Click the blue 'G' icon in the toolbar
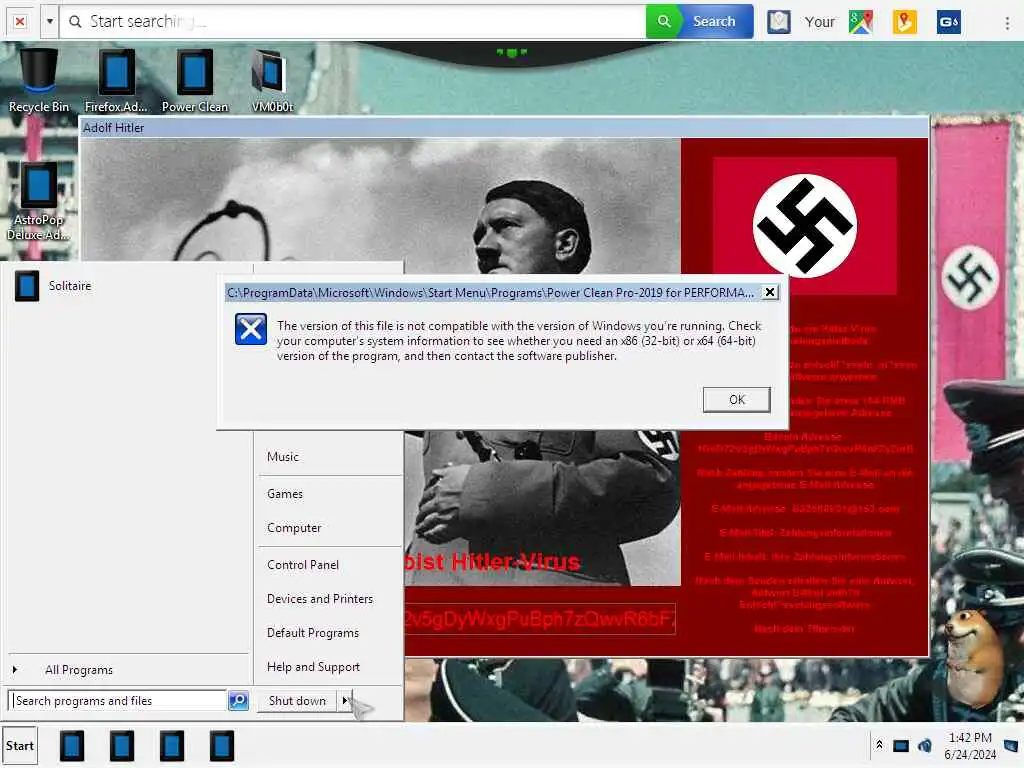The height and width of the screenshot is (768, 1024). pyautogui.click(x=948, y=22)
